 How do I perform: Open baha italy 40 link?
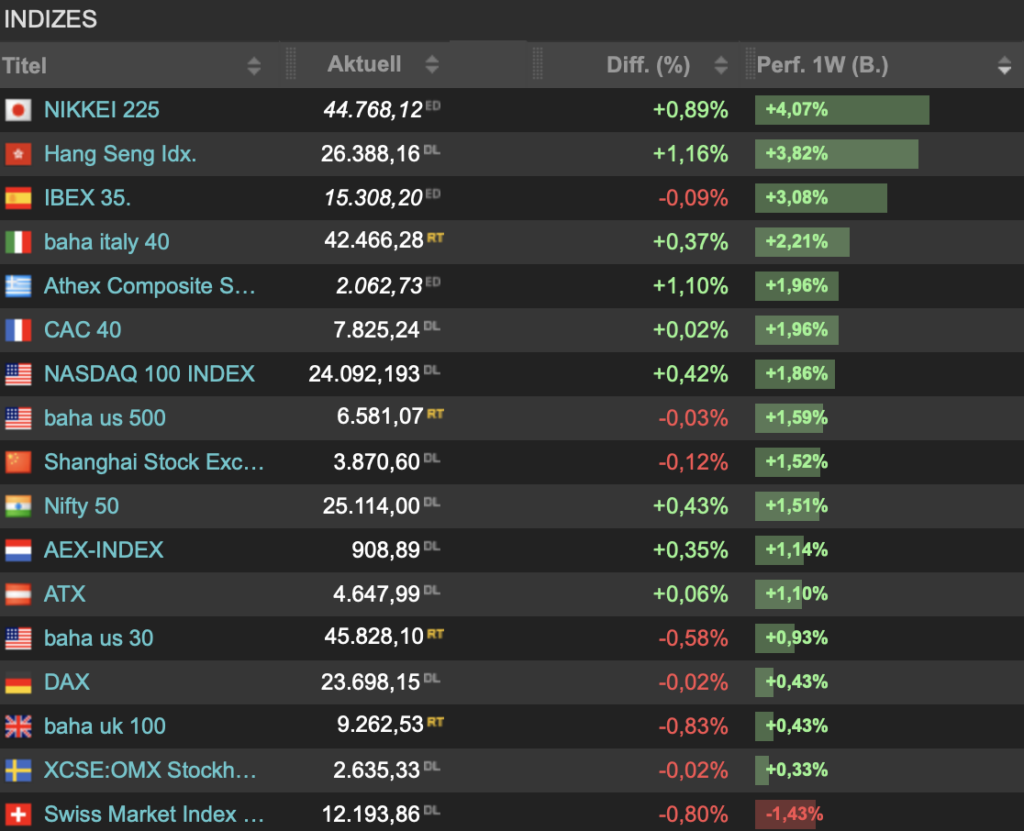tap(106, 242)
